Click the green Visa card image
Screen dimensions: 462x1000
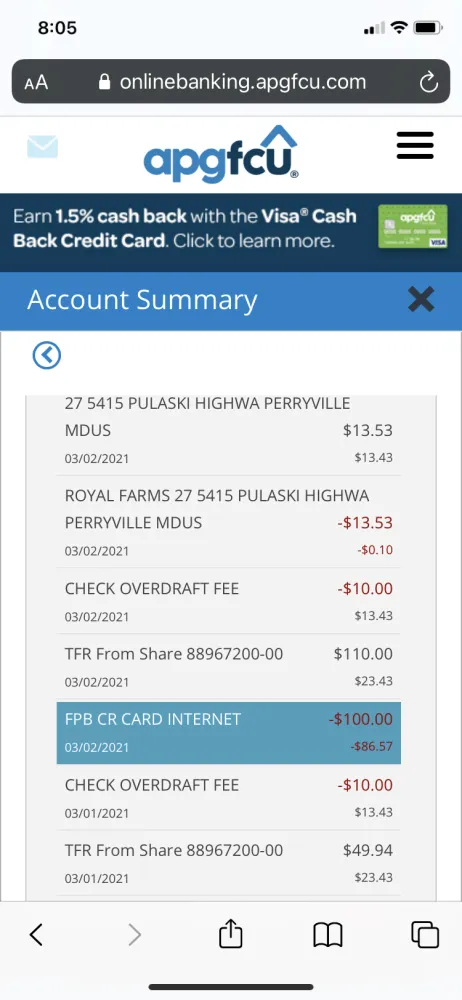(x=413, y=226)
